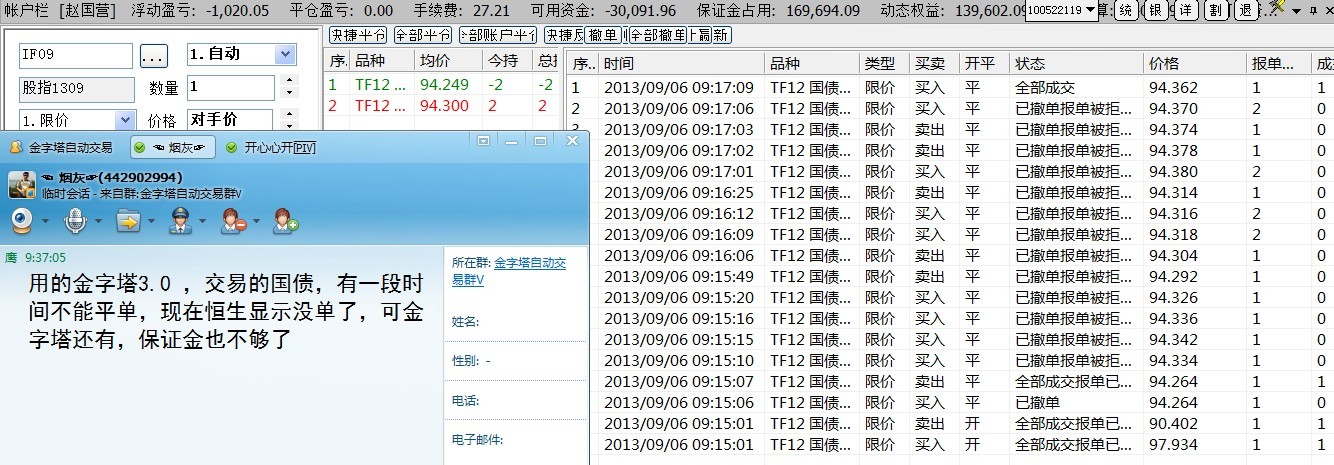Image resolution: width=1334 pixels, height=465 pixels.
Task: Switch to the 开心心开[PIV] chat tab
Action: [272, 148]
